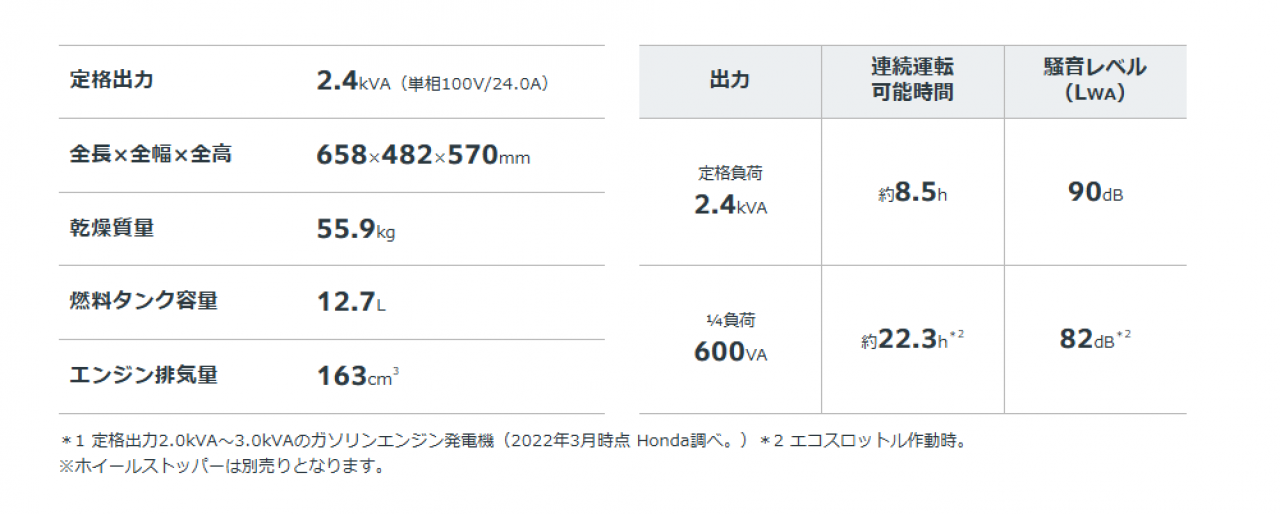Select the 12.7L fuel tank value
This screenshot has width=1280, height=514.
click(x=351, y=303)
